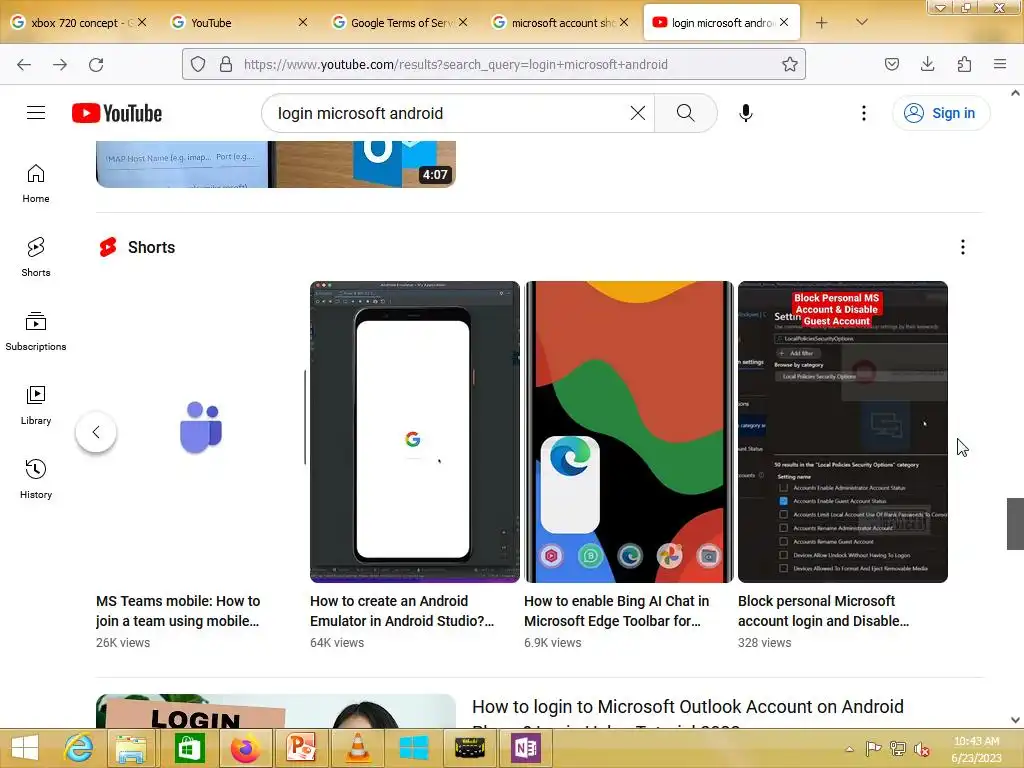The image size is (1024, 768).
Task: Click the tracking protection shield icon
Action: [x=198, y=64]
